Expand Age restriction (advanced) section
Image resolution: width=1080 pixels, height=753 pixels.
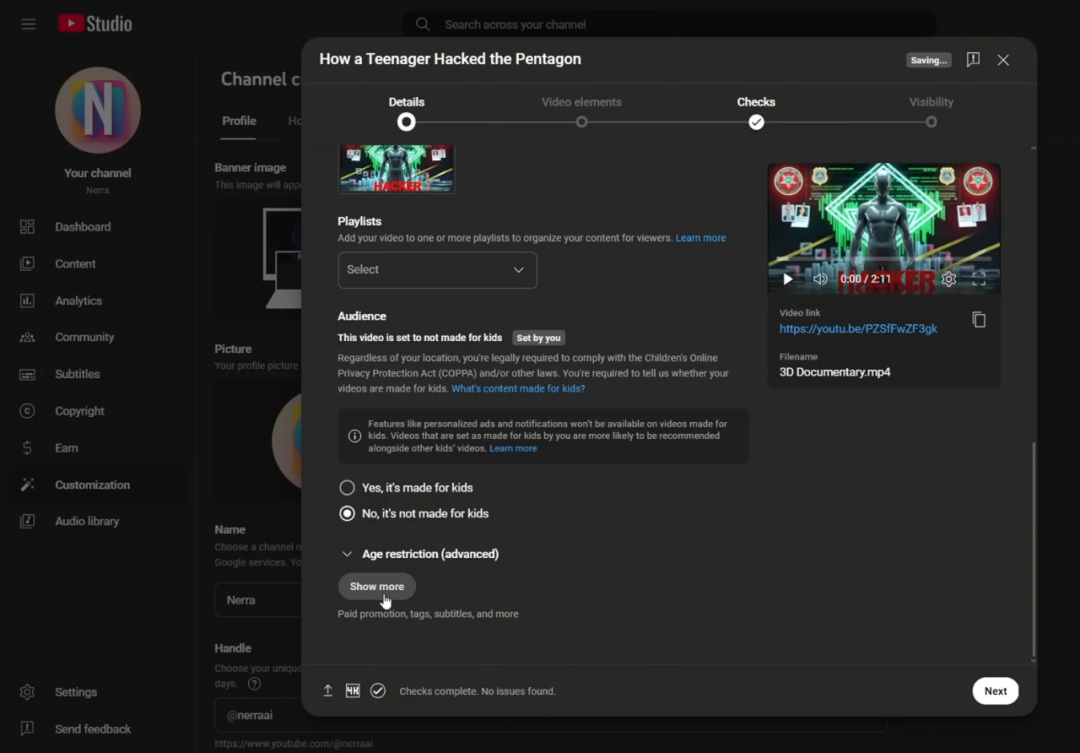[x=419, y=554]
